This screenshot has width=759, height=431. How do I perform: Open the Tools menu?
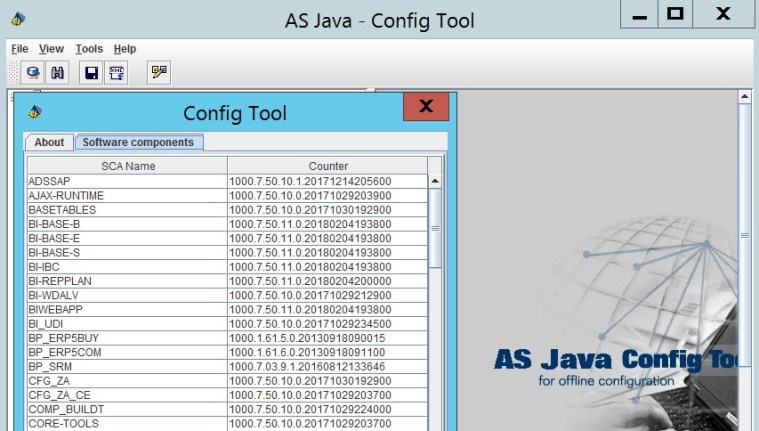pos(89,49)
